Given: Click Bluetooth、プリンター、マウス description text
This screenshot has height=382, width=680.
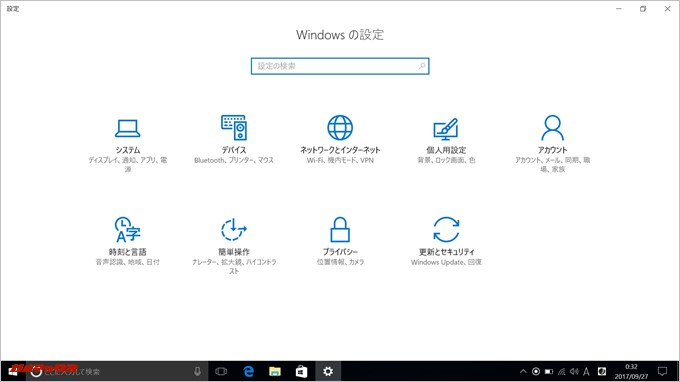Looking at the screenshot, I should 234,160.
